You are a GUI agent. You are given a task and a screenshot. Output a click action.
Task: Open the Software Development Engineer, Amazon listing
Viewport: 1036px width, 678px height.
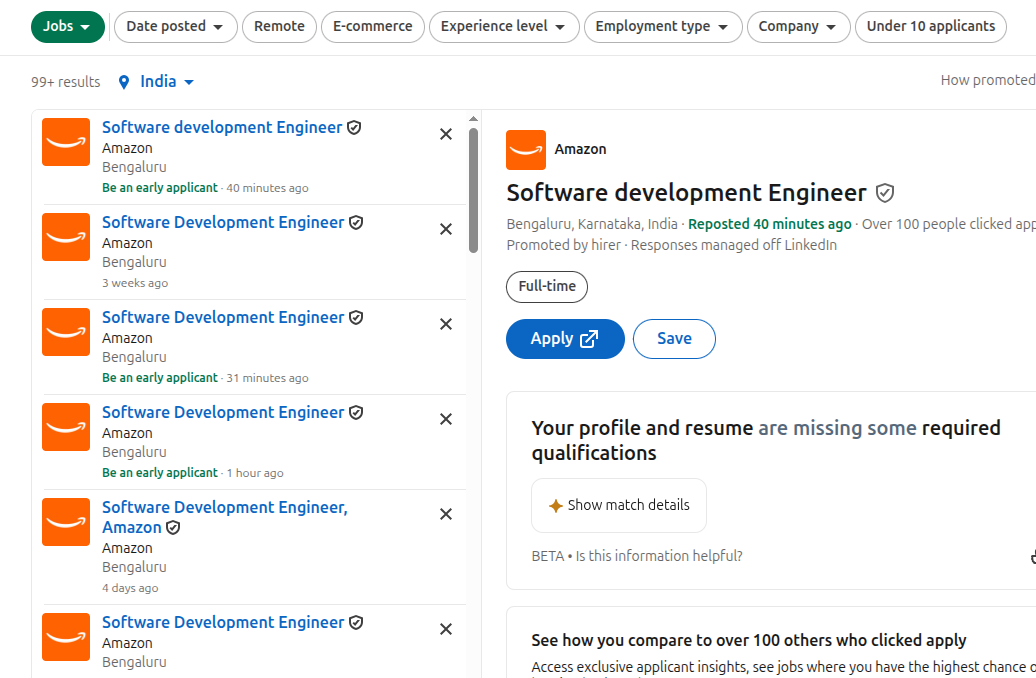pos(225,517)
